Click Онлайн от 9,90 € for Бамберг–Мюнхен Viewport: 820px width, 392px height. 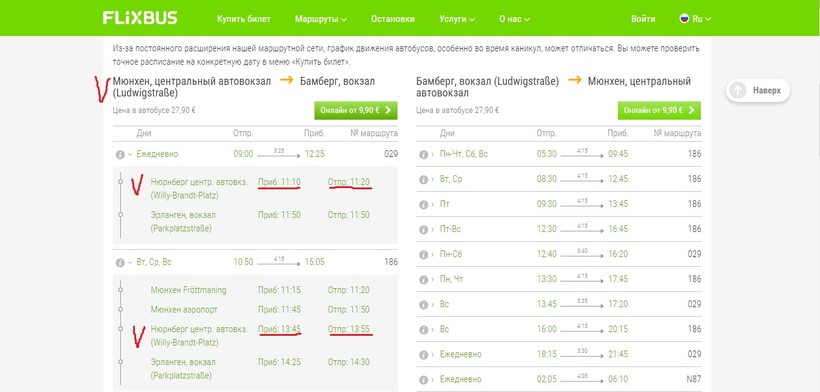[x=659, y=110]
